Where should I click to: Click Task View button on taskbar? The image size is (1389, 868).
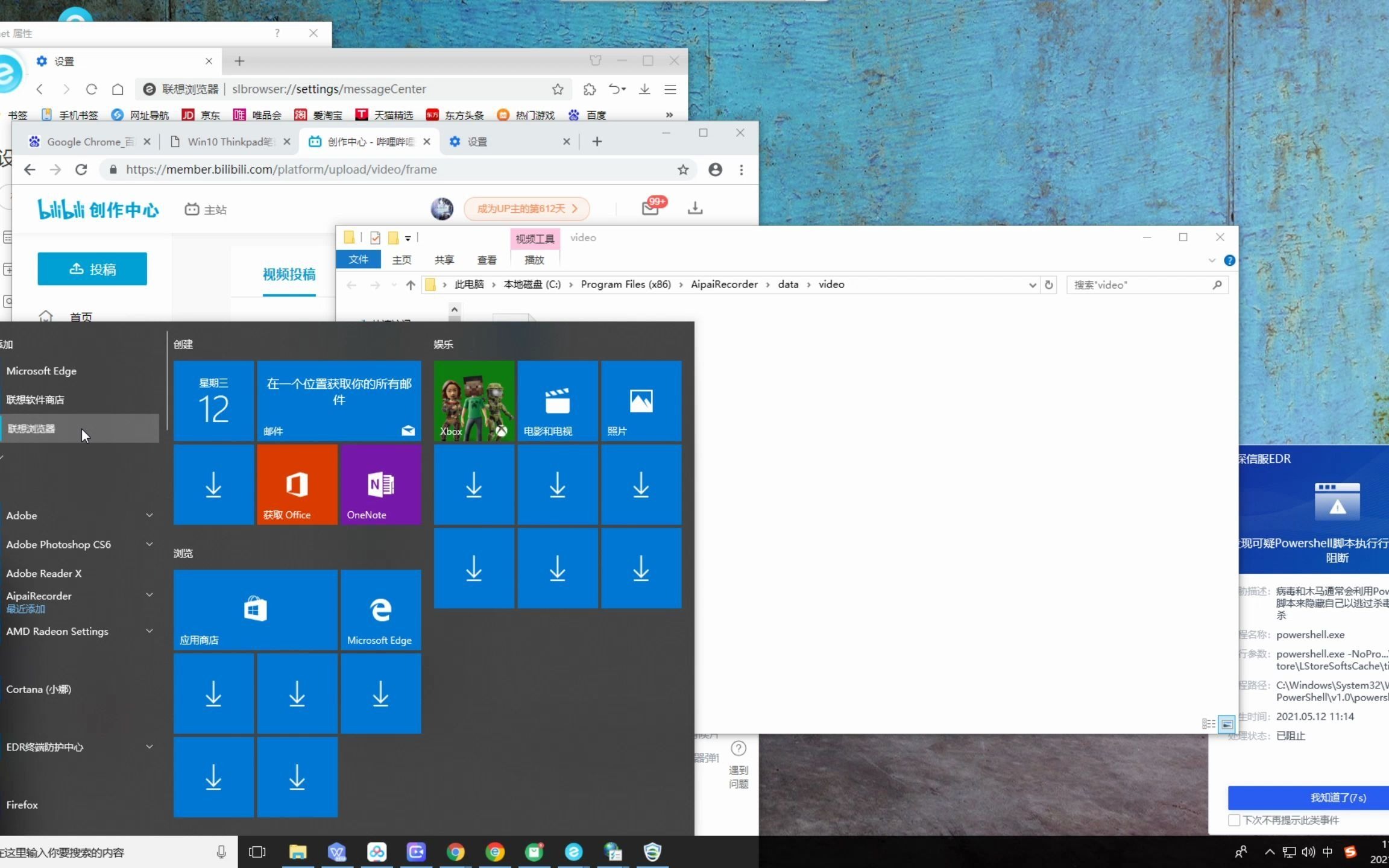257,852
